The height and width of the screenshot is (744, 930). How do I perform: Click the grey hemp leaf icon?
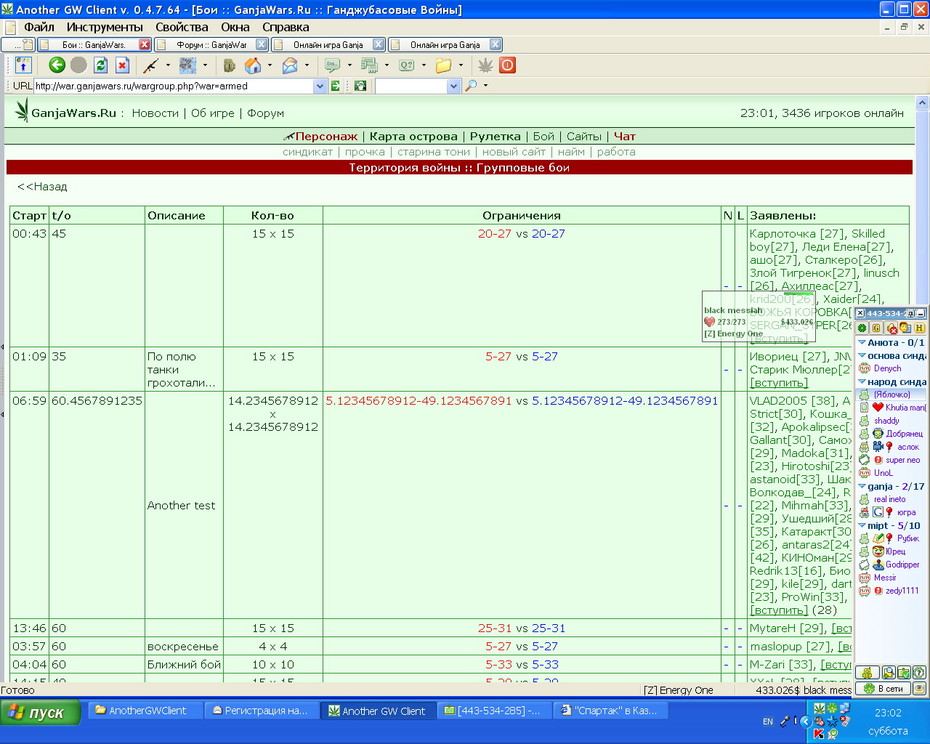[x=485, y=65]
